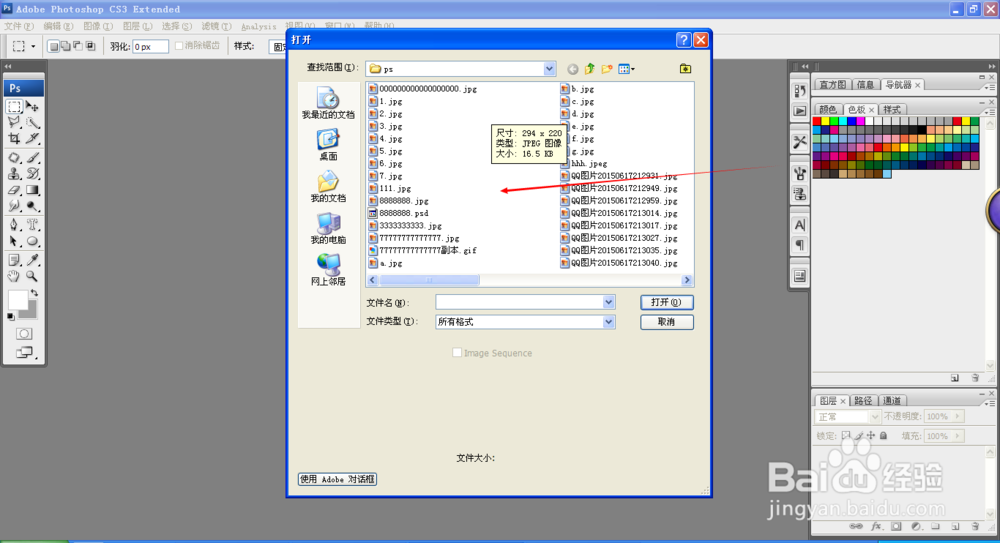Select the Gradient tool
Image resolution: width=1000 pixels, height=543 pixels.
(33, 190)
